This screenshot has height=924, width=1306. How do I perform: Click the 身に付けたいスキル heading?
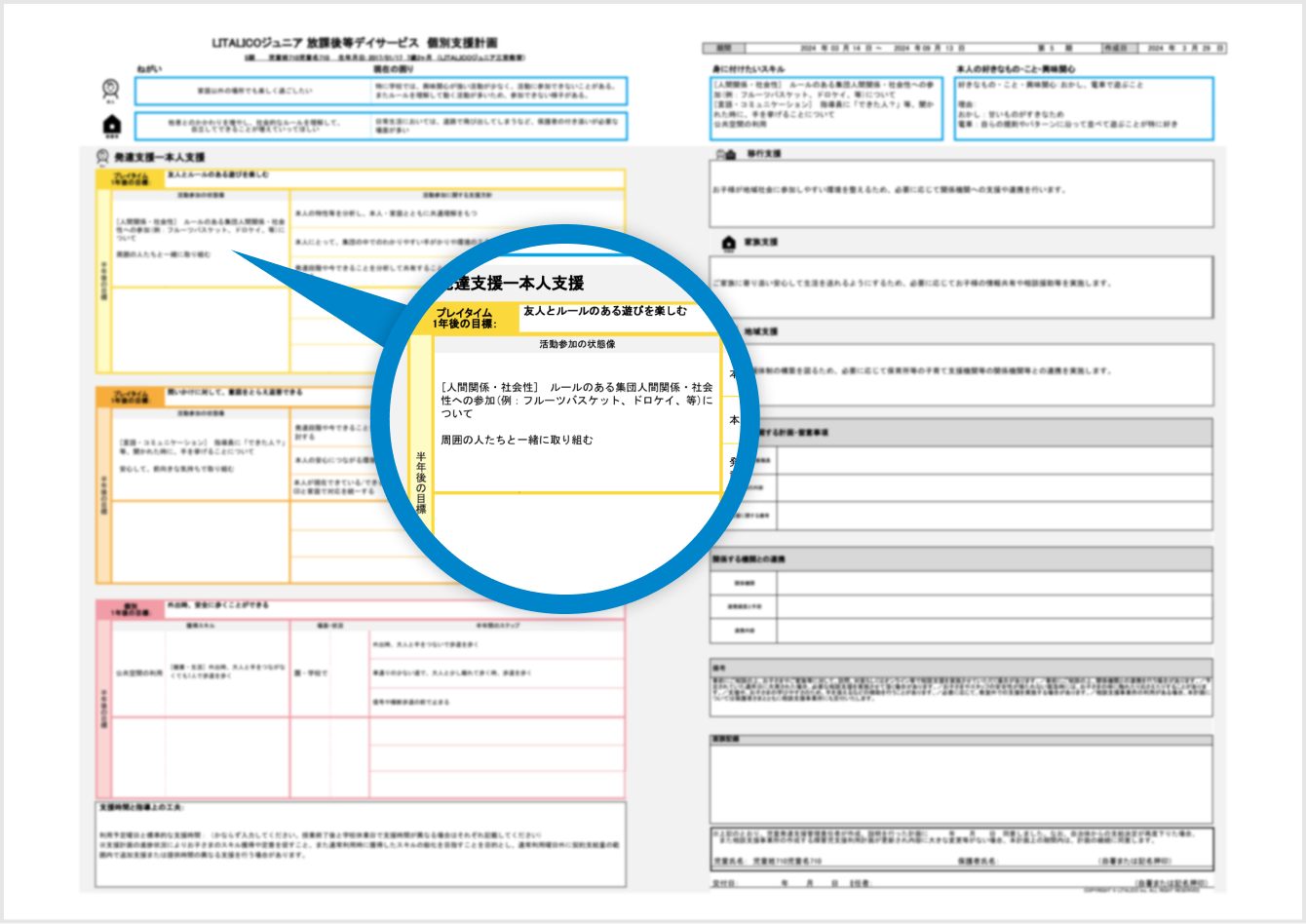click(749, 69)
